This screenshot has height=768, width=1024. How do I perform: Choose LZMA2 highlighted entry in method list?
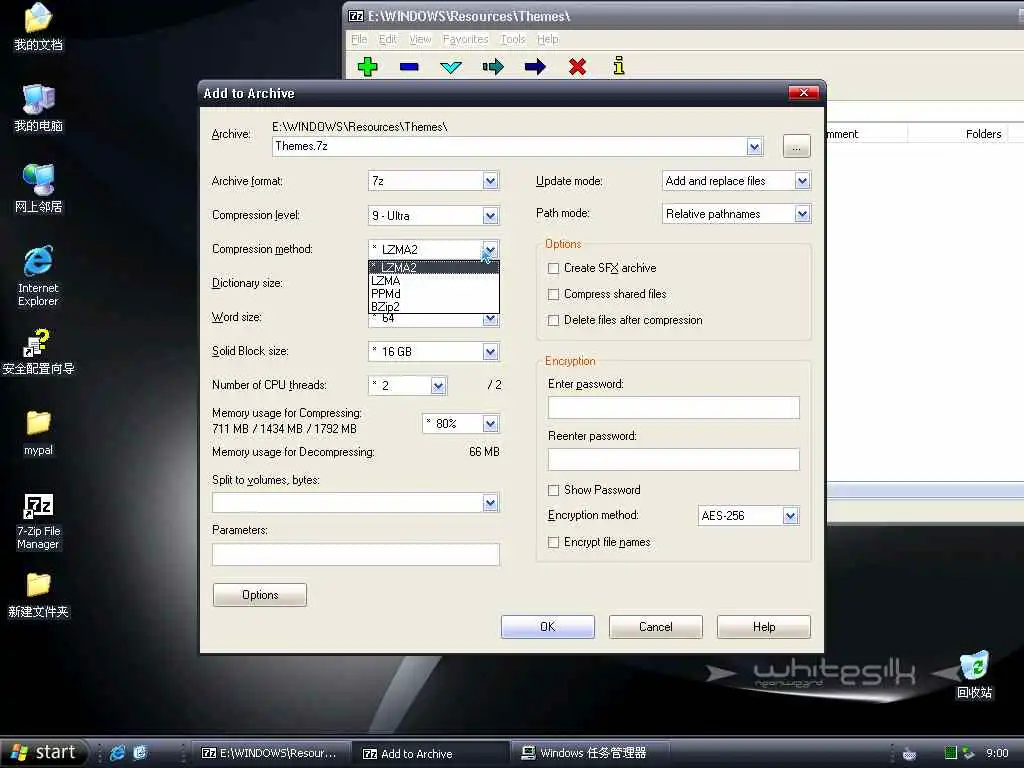tap(434, 268)
